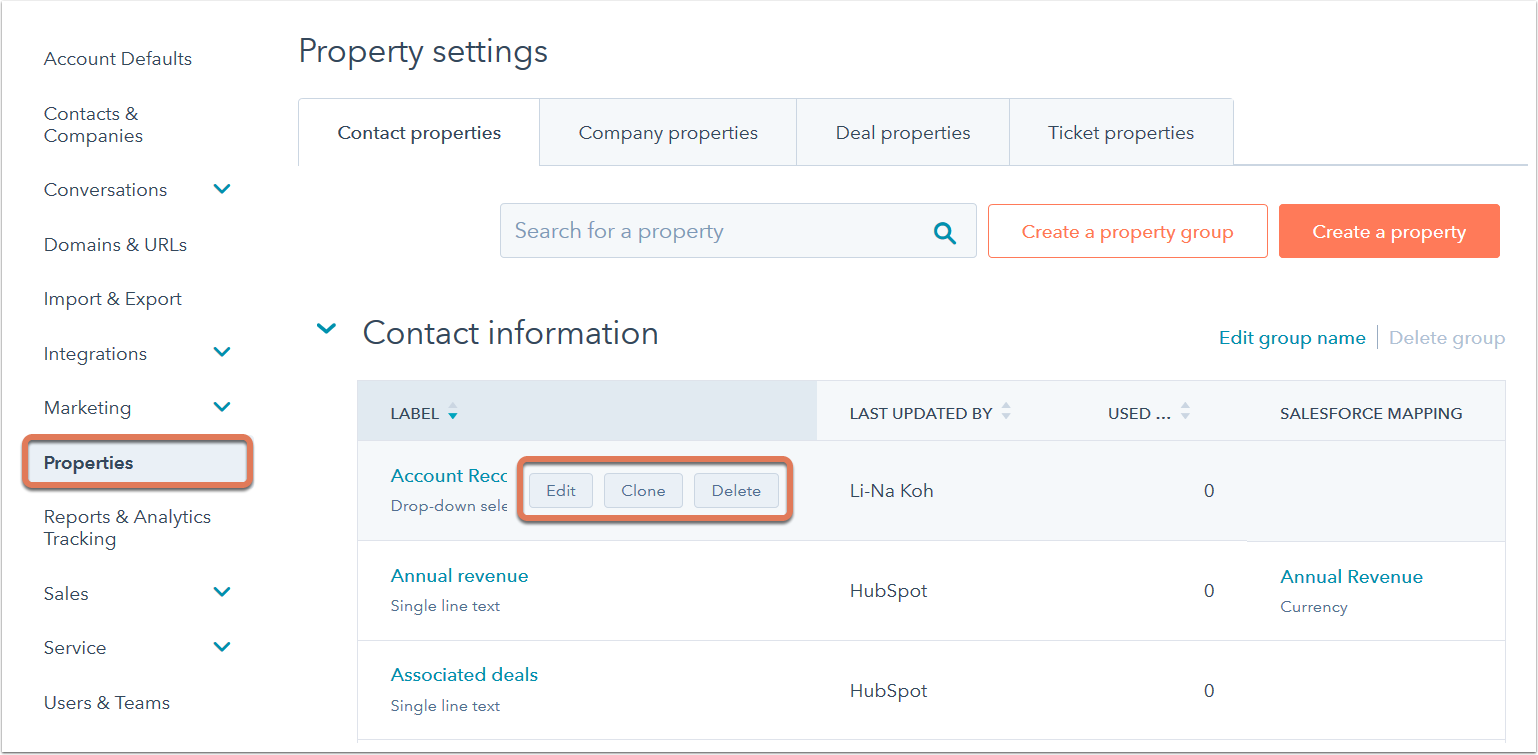Expand Marketing sidebar menu
The image size is (1538, 755).
222,406
